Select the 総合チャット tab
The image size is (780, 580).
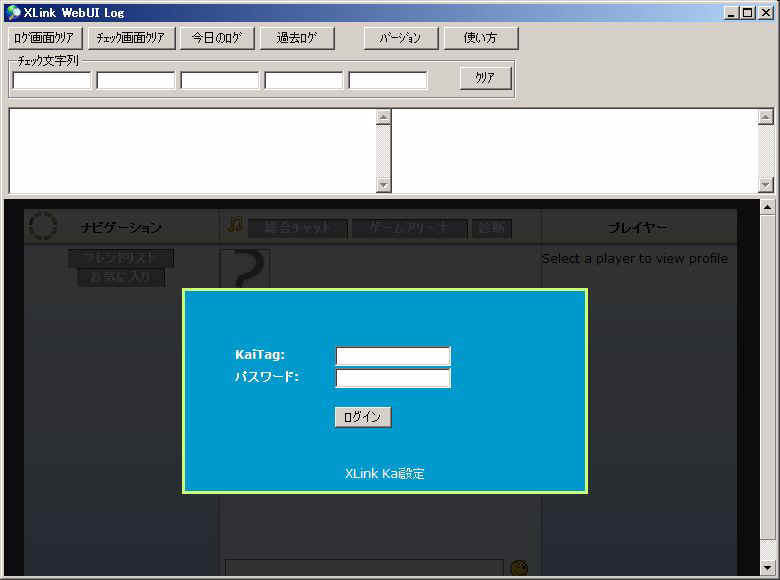297,228
